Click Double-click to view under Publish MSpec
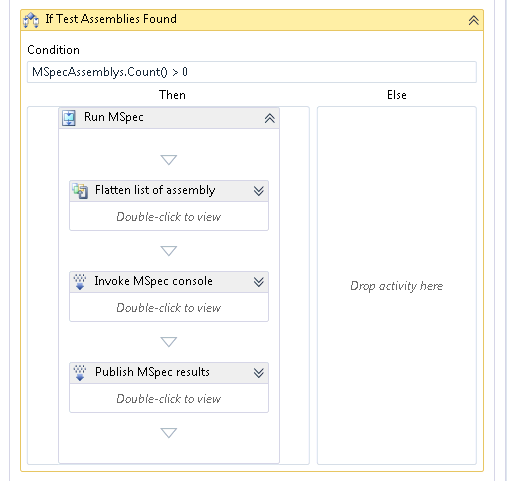 click(x=169, y=399)
